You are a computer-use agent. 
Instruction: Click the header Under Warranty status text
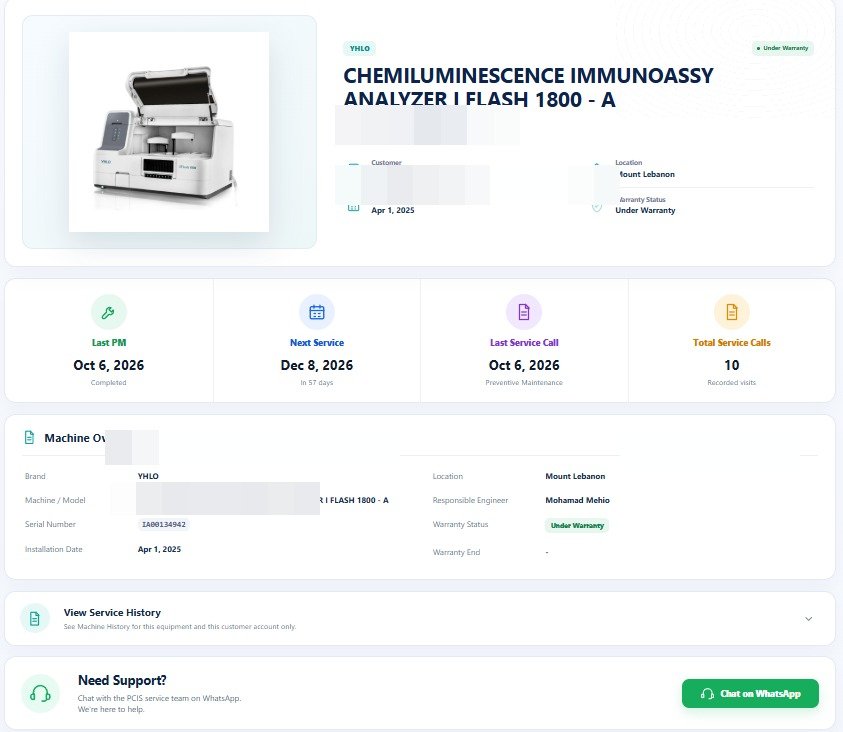[x=645, y=210]
